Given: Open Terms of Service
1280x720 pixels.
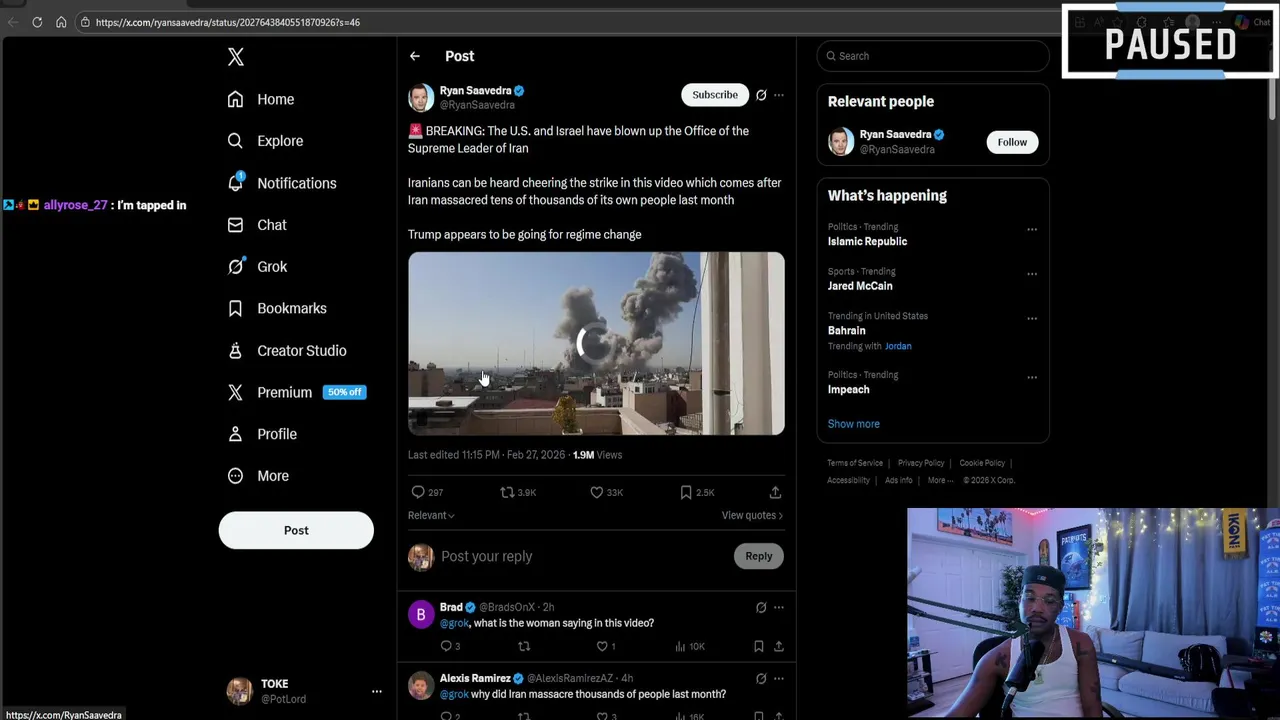Looking at the screenshot, I should click(x=855, y=463).
